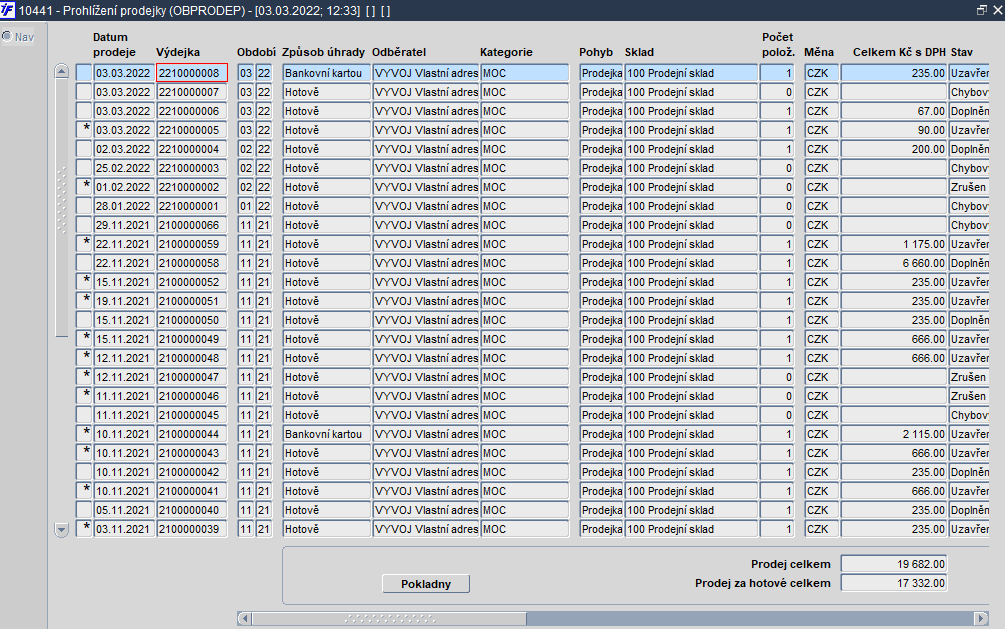Click odběratel cell in row 2100000046
Screen dimensions: 1005x629
point(426,396)
